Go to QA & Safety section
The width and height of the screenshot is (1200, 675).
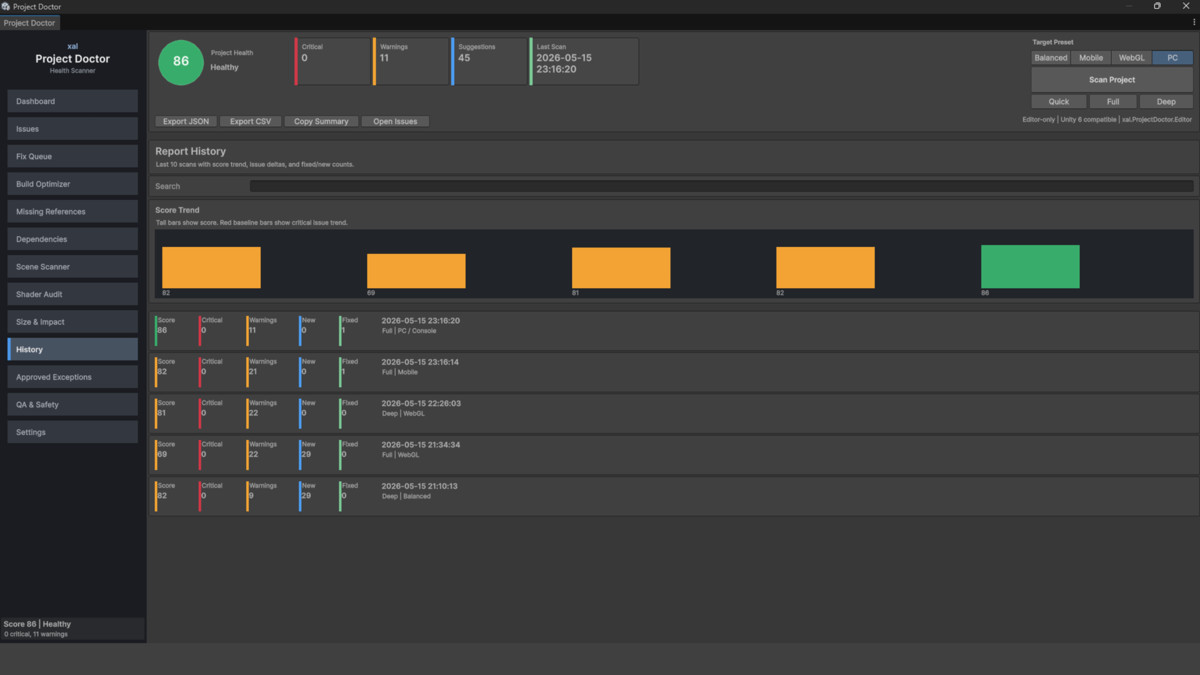[72, 405]
